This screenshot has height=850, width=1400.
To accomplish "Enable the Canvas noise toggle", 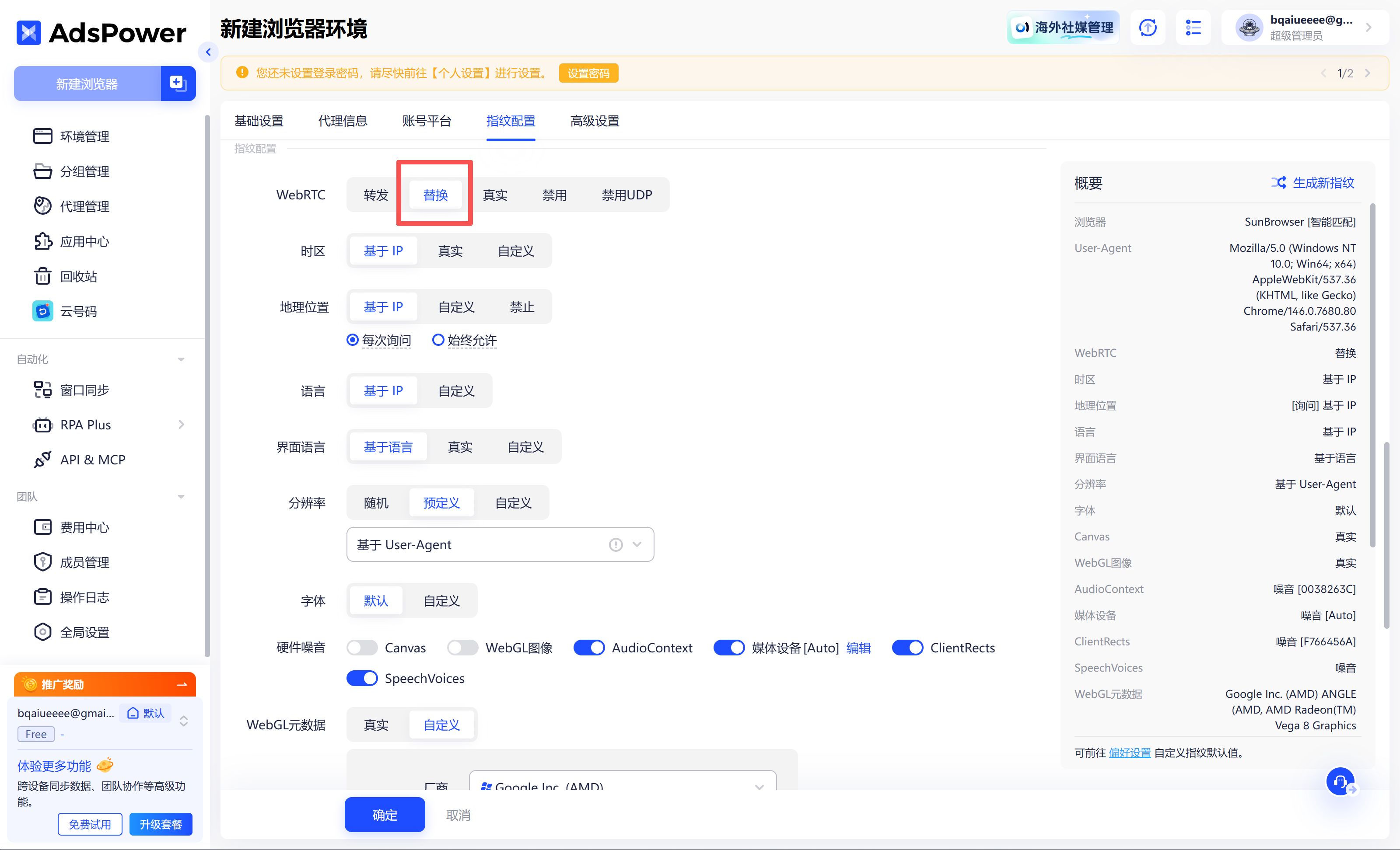I will (362, 648).
